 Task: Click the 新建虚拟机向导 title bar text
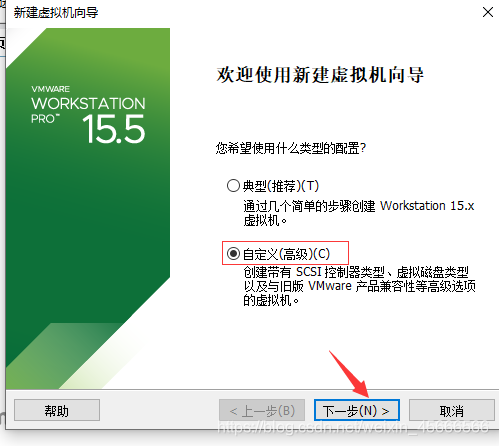56,13
